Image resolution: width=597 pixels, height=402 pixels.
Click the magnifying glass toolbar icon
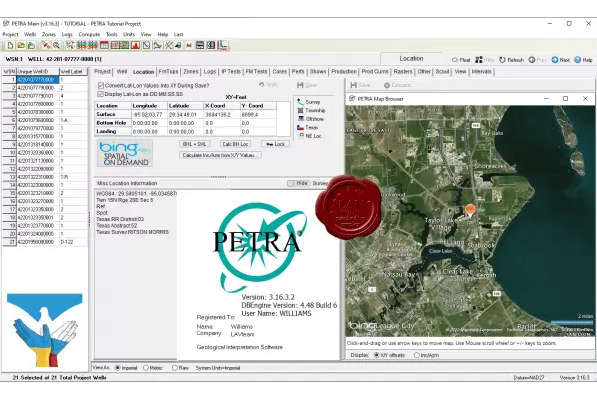pos(56,45)
